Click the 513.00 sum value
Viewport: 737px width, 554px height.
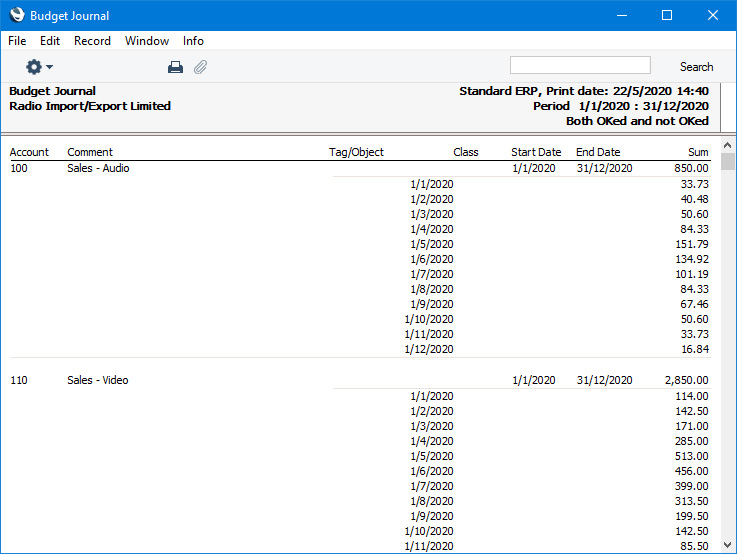click(x=691, y=456)
